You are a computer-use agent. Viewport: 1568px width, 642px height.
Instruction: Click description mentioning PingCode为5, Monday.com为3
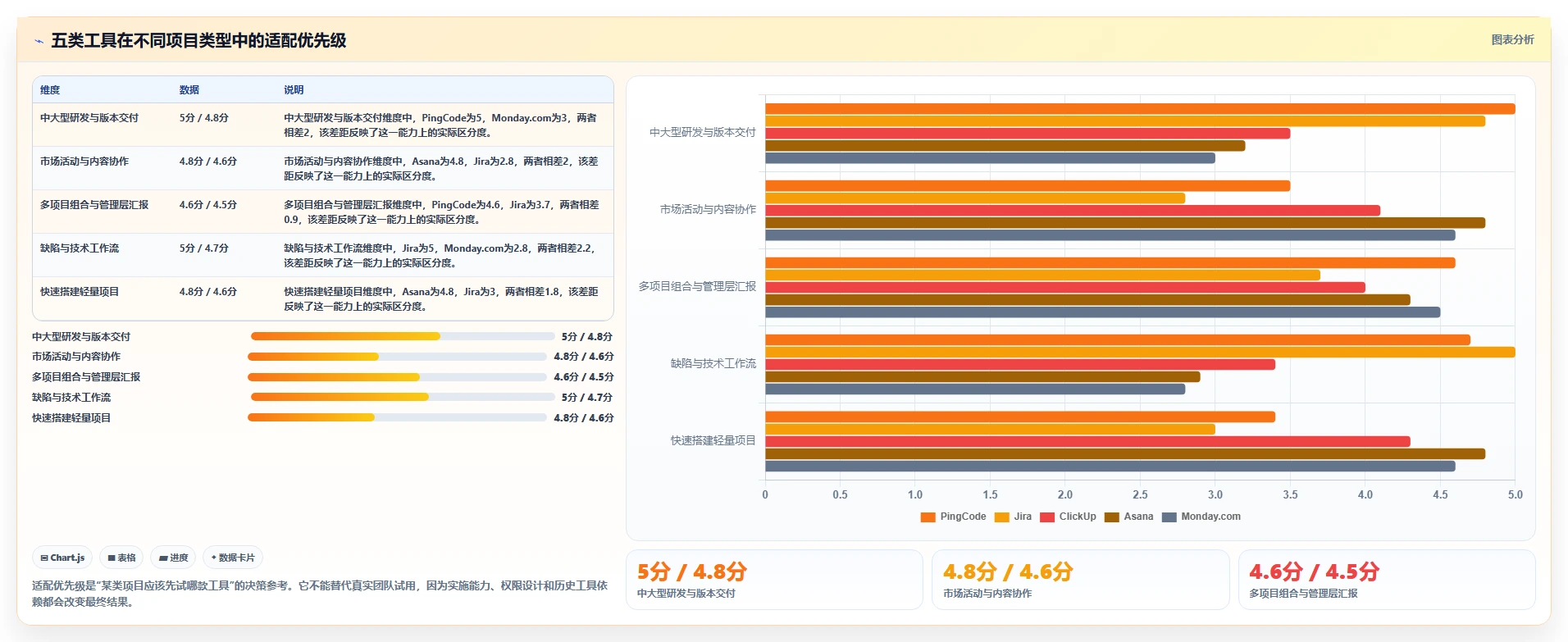(x=440, y=125)
